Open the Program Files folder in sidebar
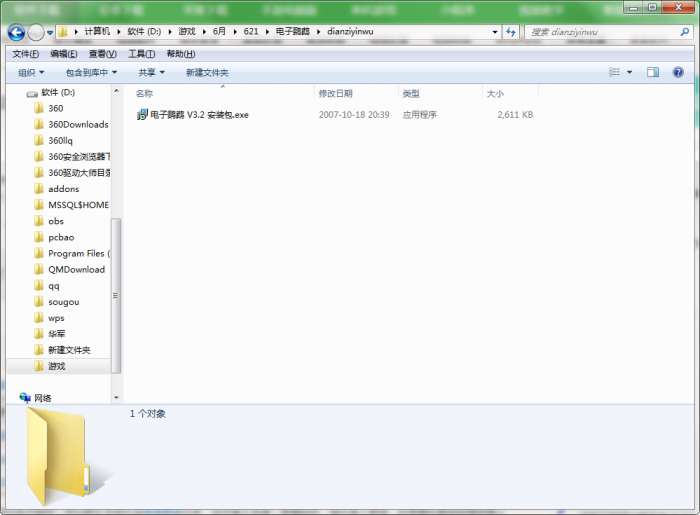This screenshot has height=515, width=700. (x=79, y=253)
